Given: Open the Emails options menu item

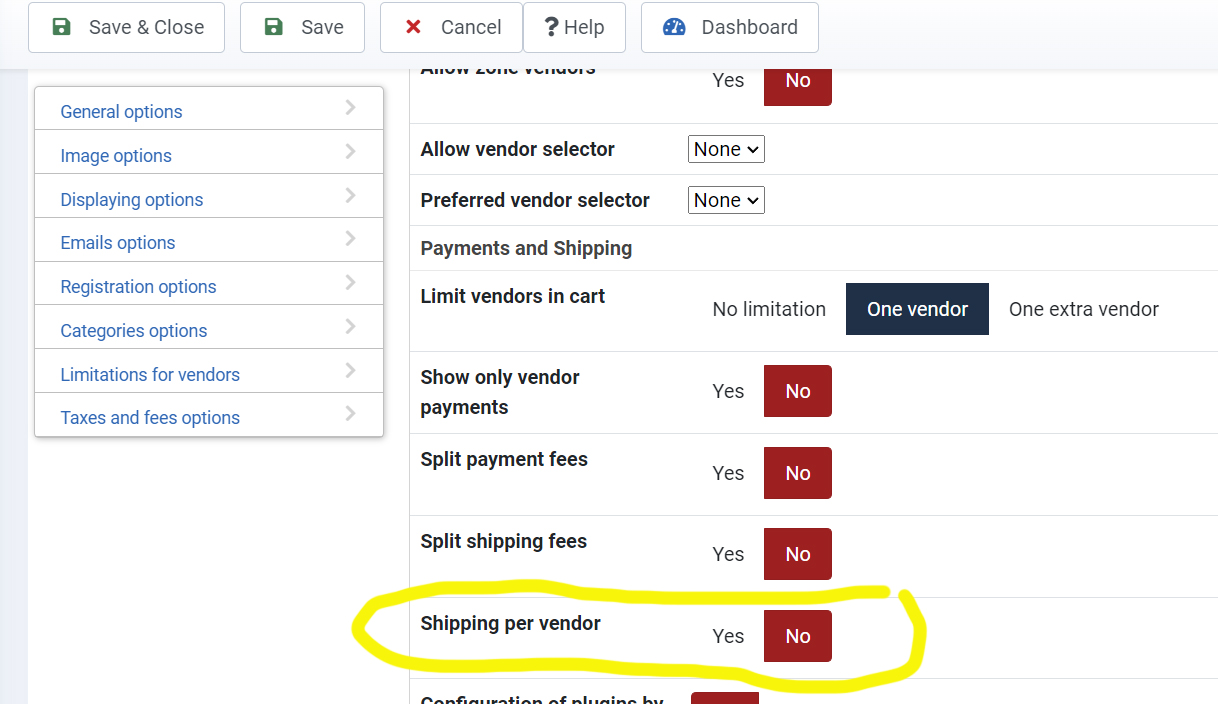Looking at the screenshot, I should 118,243.
